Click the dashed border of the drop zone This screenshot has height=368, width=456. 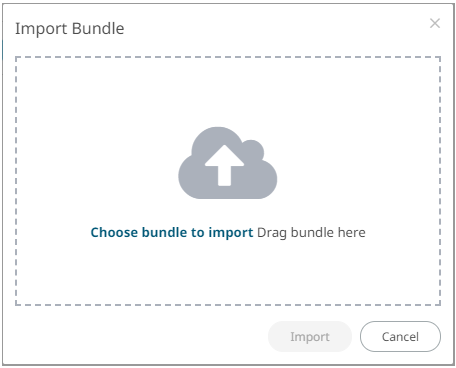pyautogui.click(x=228, y=57)
